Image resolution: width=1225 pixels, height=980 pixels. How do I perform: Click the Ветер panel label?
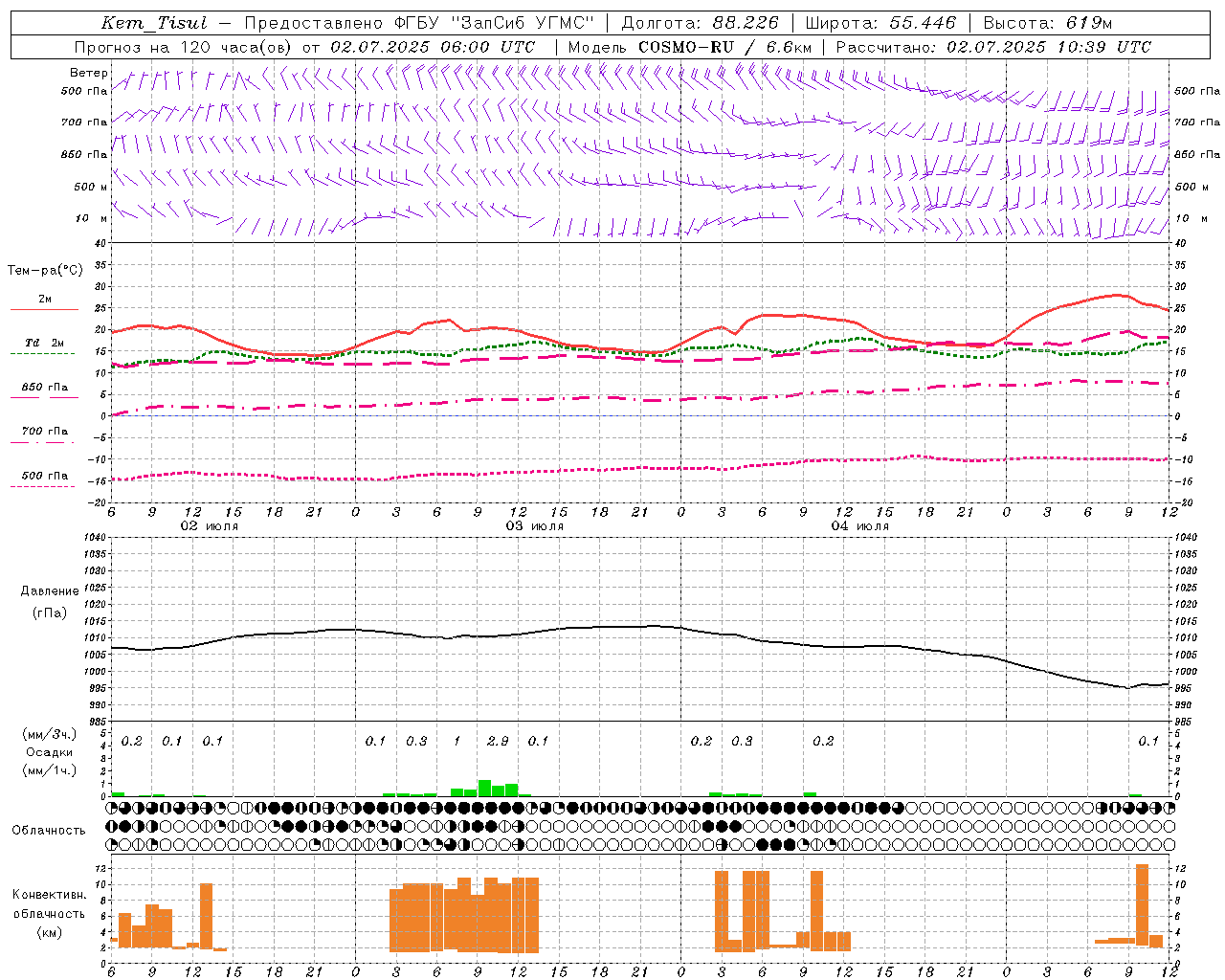coord(88,73)
